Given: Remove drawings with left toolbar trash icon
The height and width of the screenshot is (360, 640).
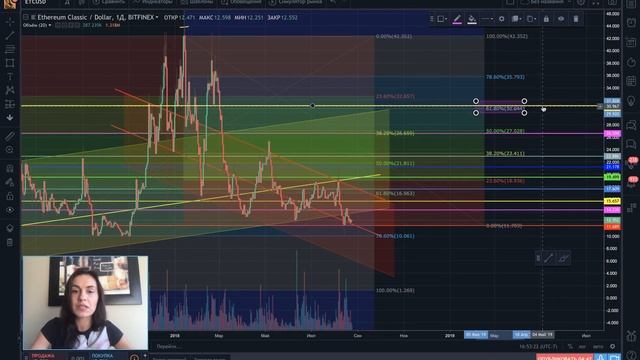Looking at the screenshot, I should (x=10, y=242).
